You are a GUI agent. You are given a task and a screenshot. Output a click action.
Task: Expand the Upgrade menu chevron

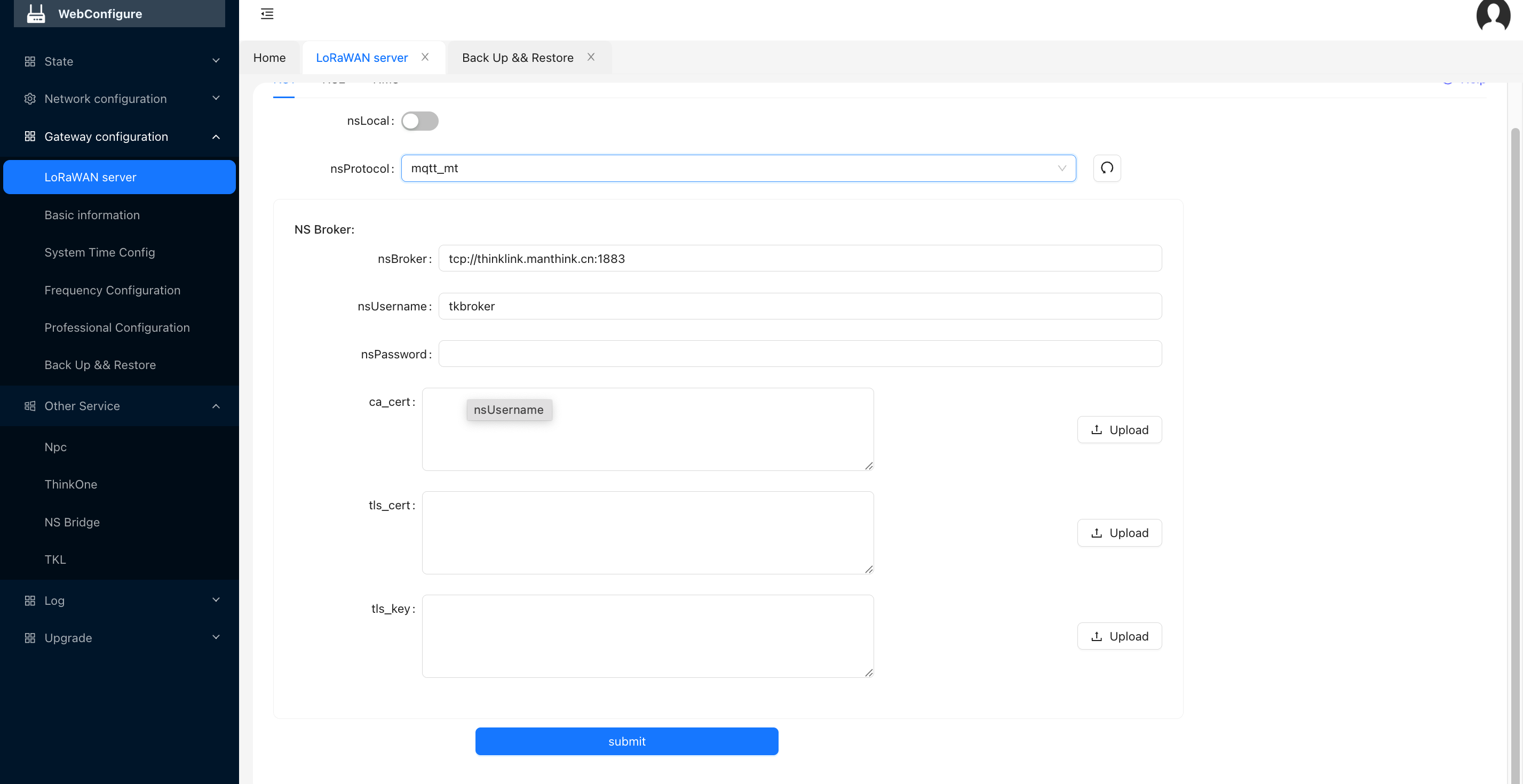point(216,637)
